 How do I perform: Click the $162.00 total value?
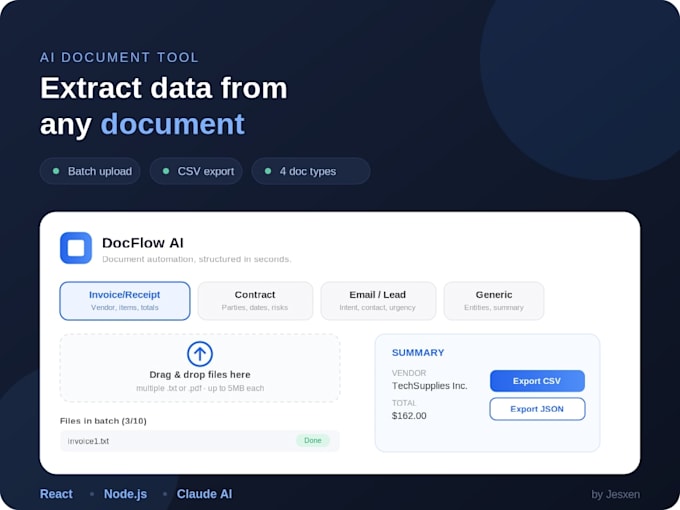[409, 415]
